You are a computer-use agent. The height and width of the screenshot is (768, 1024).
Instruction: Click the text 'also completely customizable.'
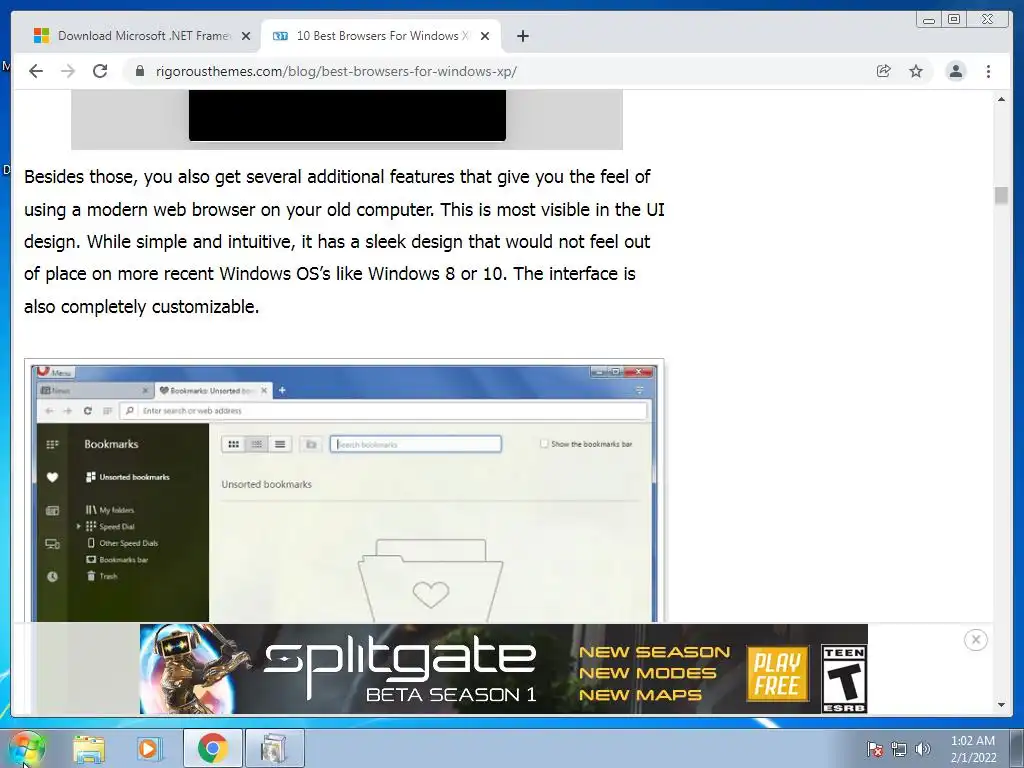(142, 306)
